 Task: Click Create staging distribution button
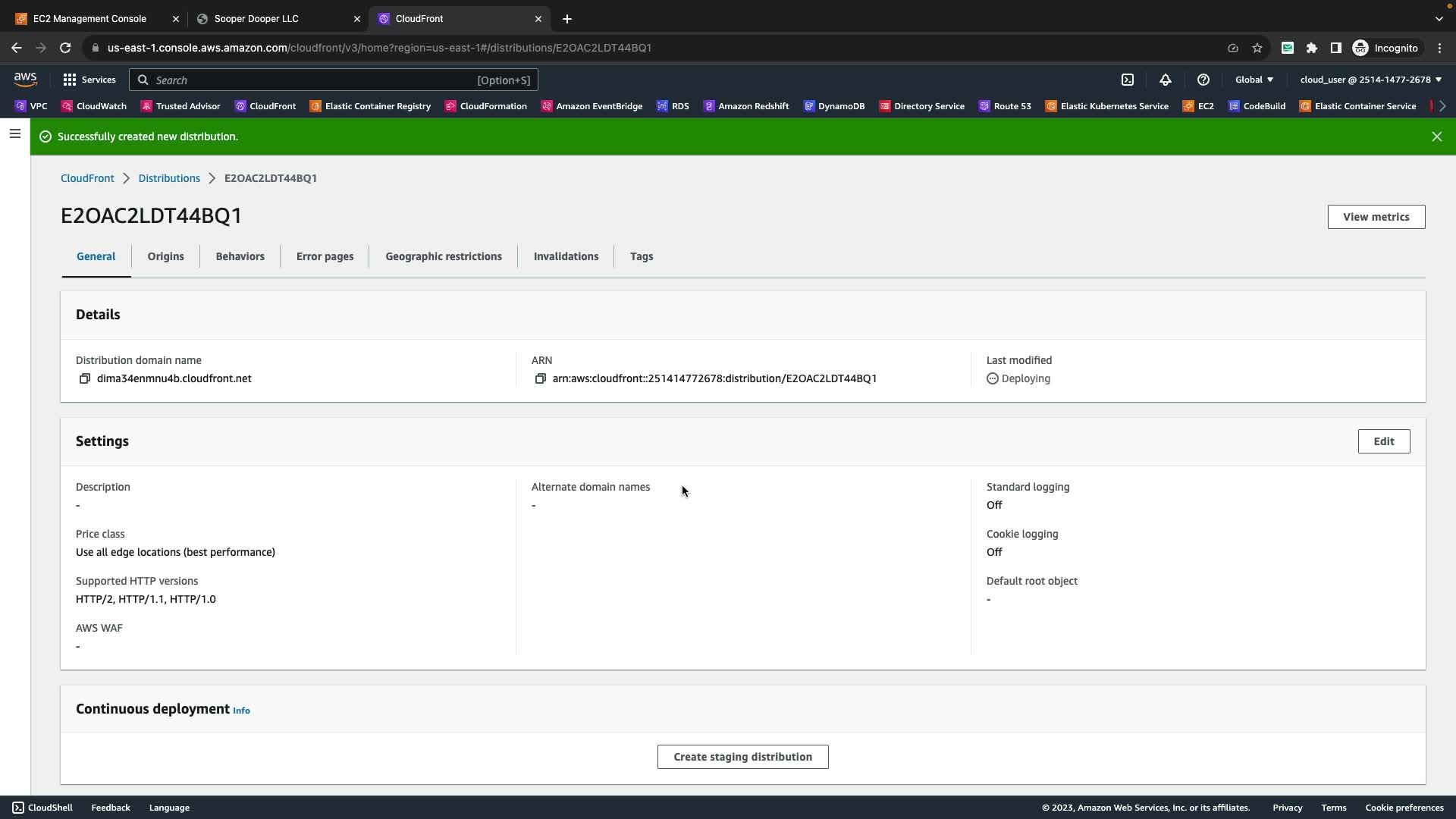(x=742, y=757)
